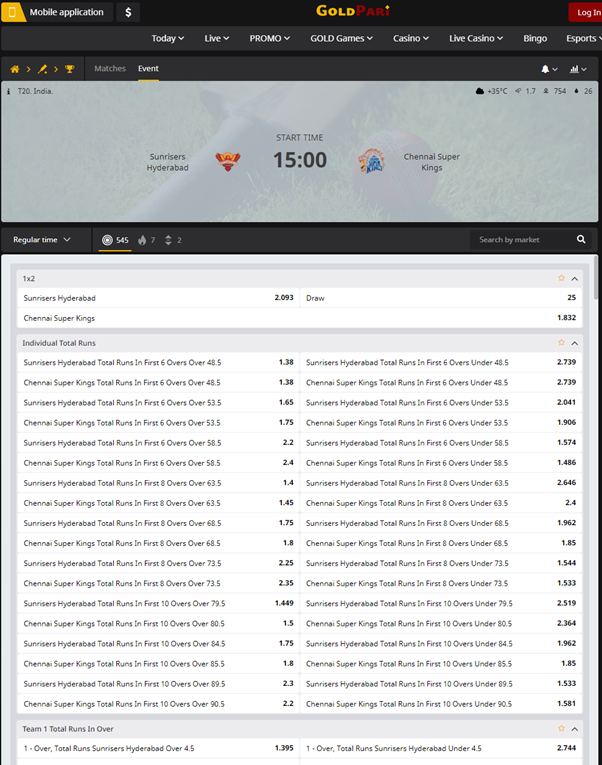This screenshot has height=765, width=602.
Task: Click the cloud weather icon
Action: point(480,91)
